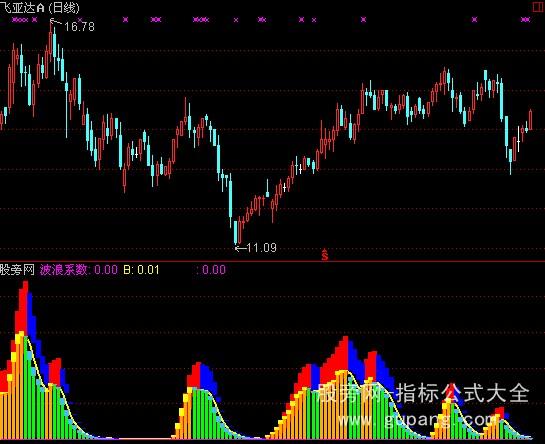Viewport: 545px width, 444px height.
Task: Click the 波浪系数: 0.00 indicator value
Action: [x=79, y=269]
